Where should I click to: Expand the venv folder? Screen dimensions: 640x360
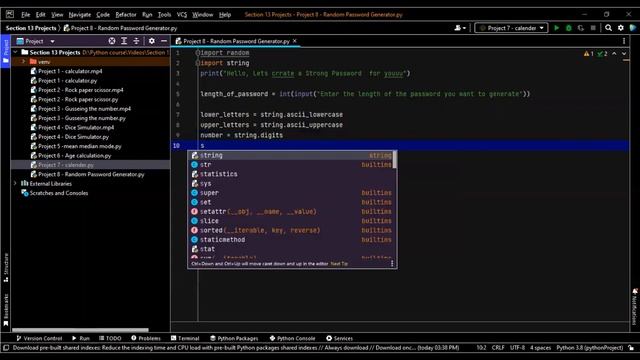click(x=23, y=62)
